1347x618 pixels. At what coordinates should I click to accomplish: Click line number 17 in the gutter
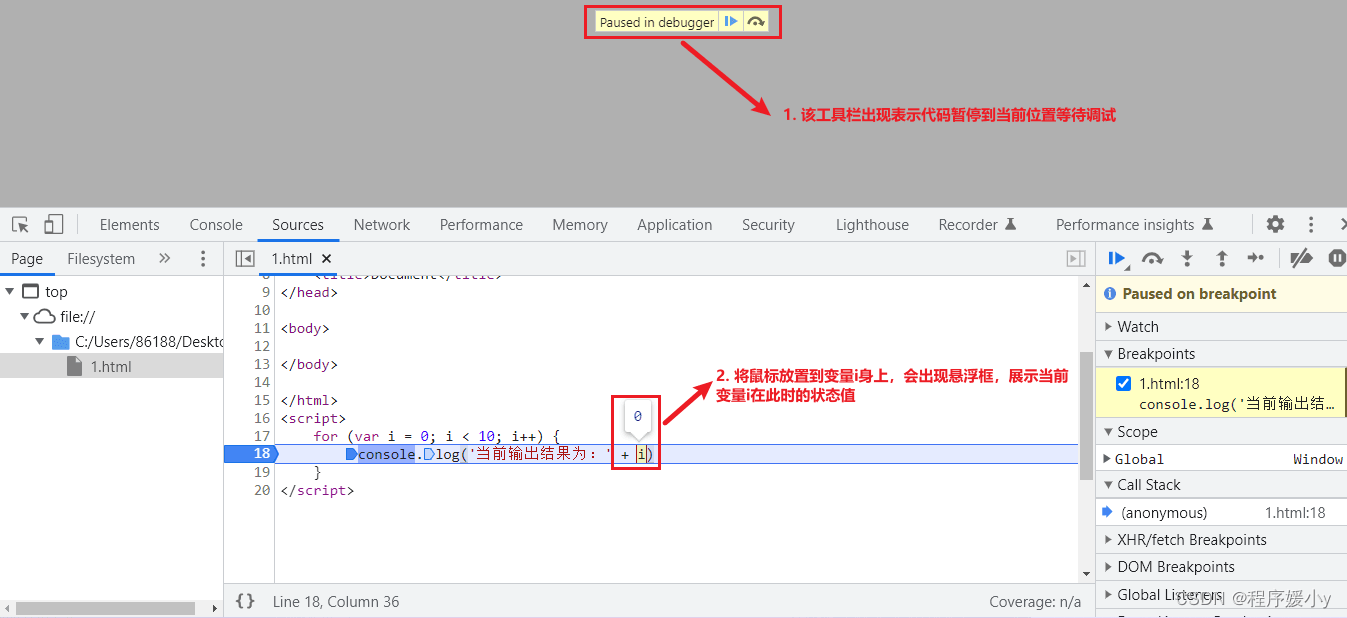point(262,436)
